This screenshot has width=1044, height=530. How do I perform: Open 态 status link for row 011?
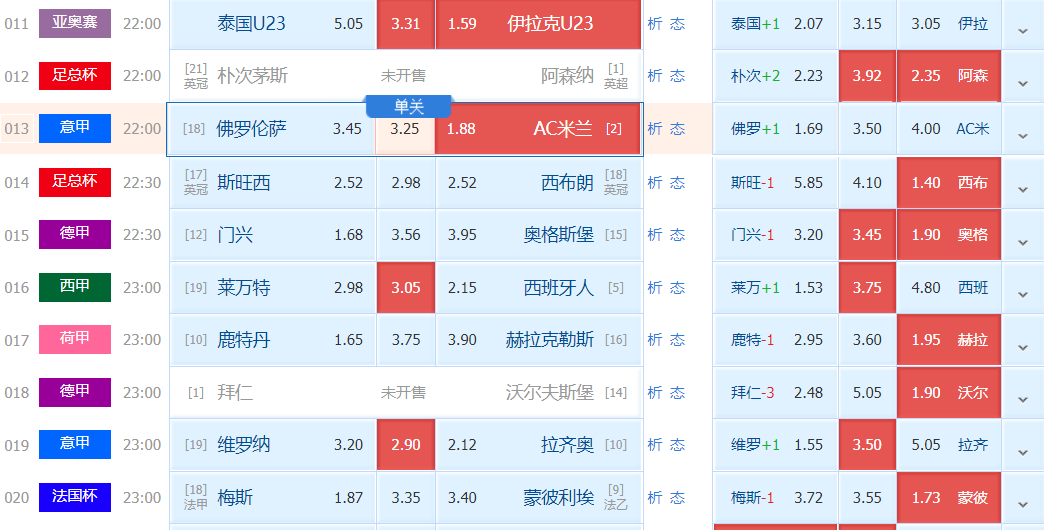coord(677,23)
